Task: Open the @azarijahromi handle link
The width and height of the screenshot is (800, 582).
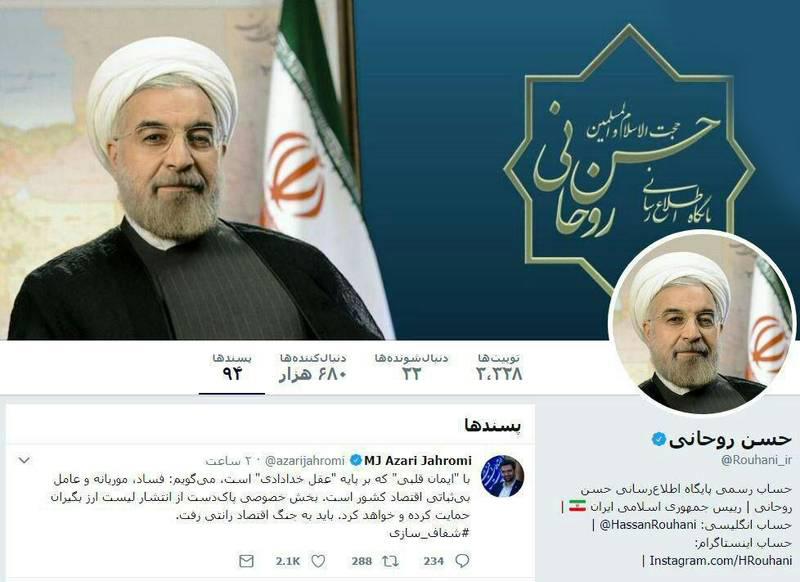Action: coord(305,461)
